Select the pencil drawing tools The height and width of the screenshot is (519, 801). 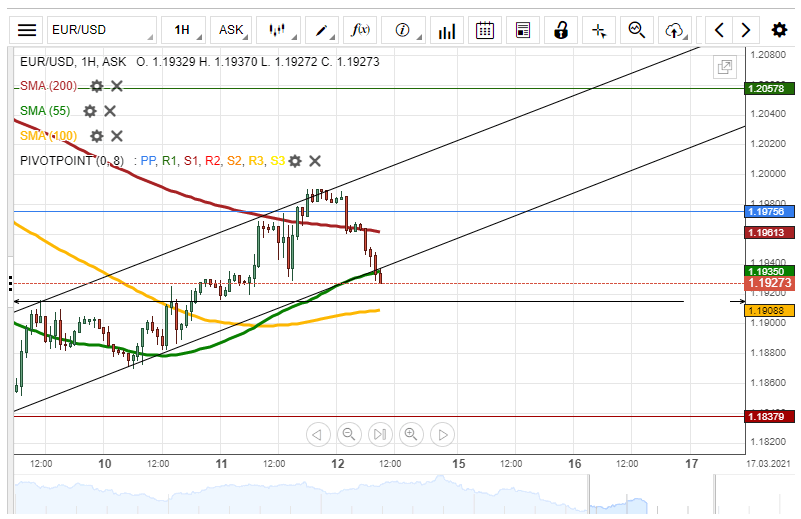[x=322, y=30]
